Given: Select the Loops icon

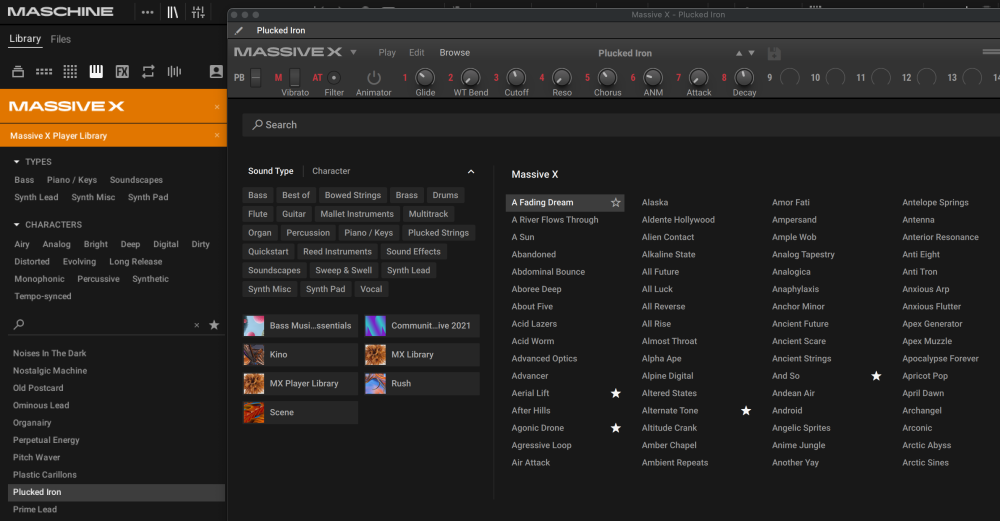Looking at the screenshot, I should 148,71.
